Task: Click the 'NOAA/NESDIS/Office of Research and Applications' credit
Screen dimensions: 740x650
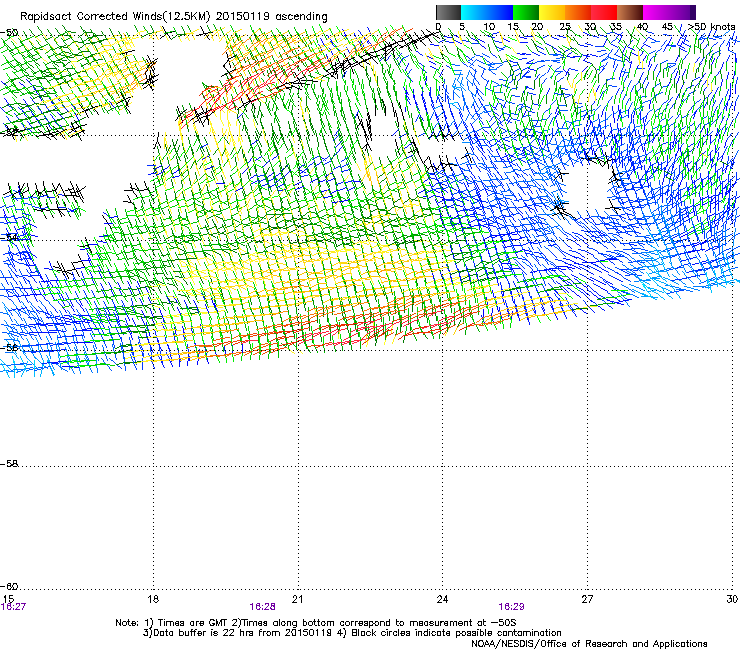Action: [x=589, y=643]
